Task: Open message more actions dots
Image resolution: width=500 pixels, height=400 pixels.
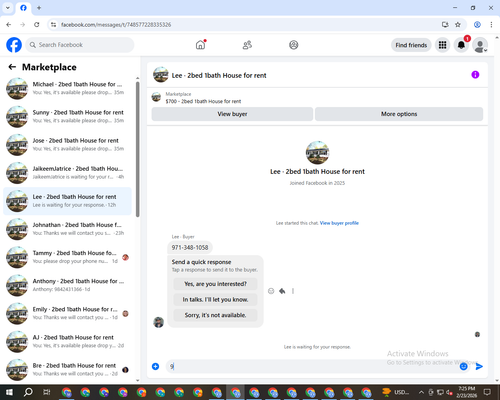Action: coord(293,291)
